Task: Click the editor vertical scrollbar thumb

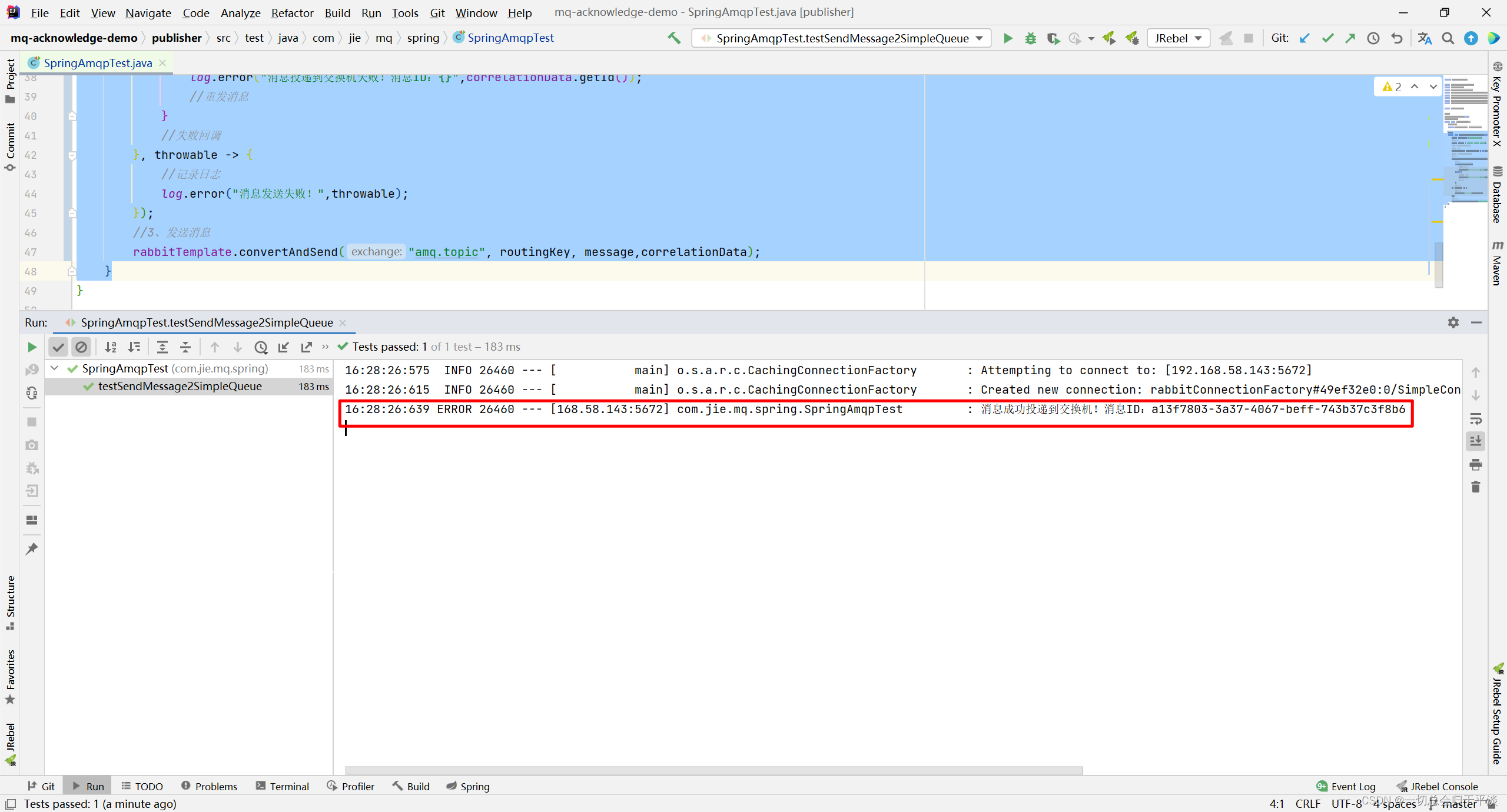Action: (x=1439, y=265)
